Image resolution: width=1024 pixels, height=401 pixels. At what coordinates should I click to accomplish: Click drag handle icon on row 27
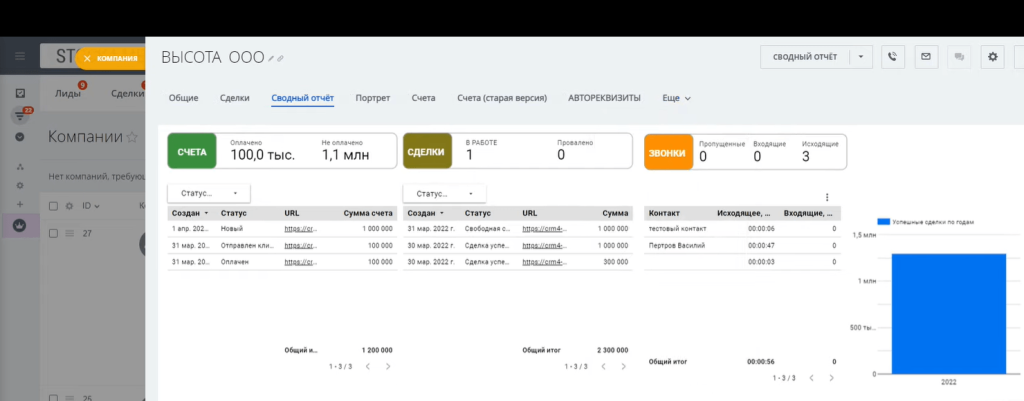pos(69,233)
